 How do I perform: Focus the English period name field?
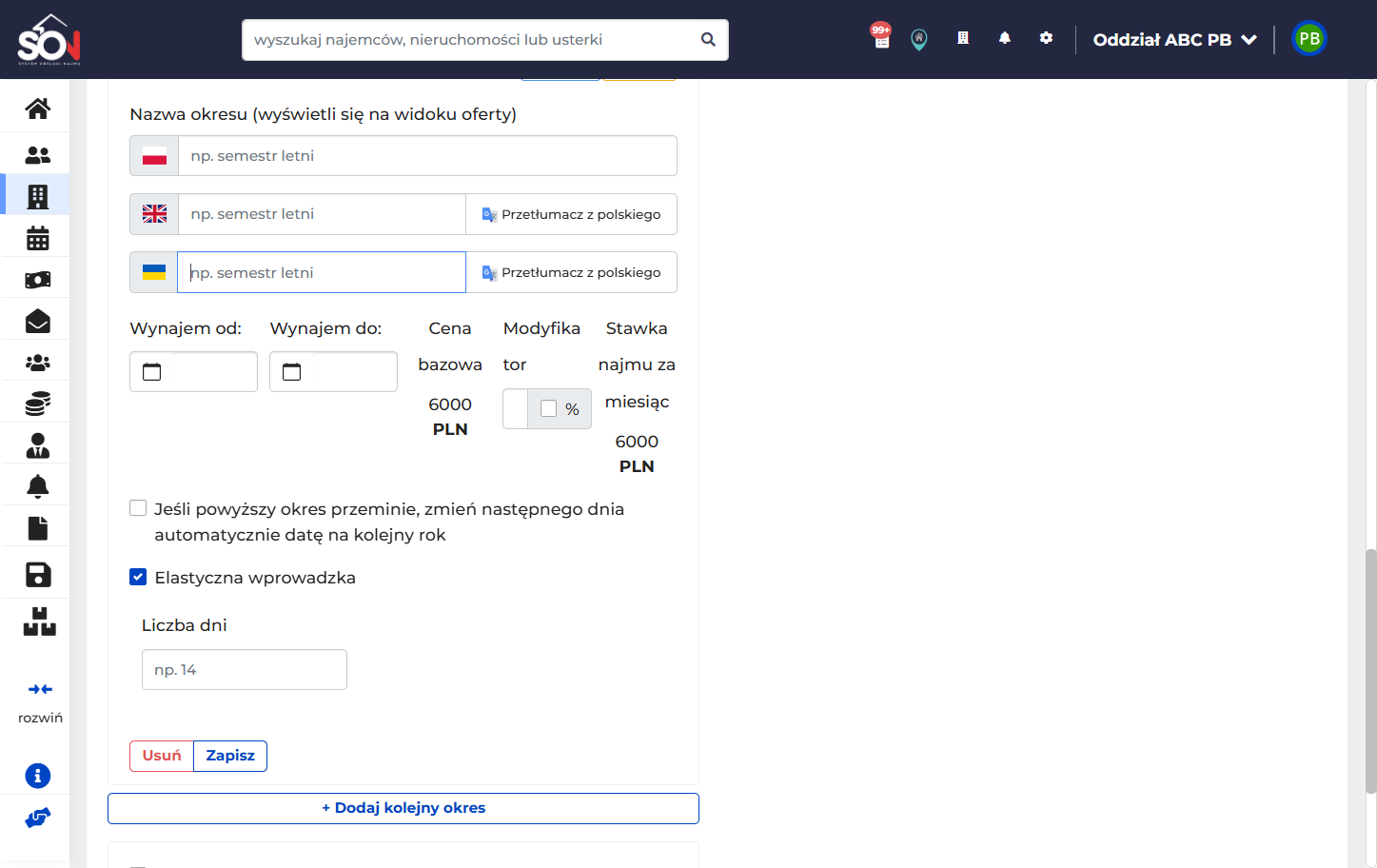[x=322, y=214]
